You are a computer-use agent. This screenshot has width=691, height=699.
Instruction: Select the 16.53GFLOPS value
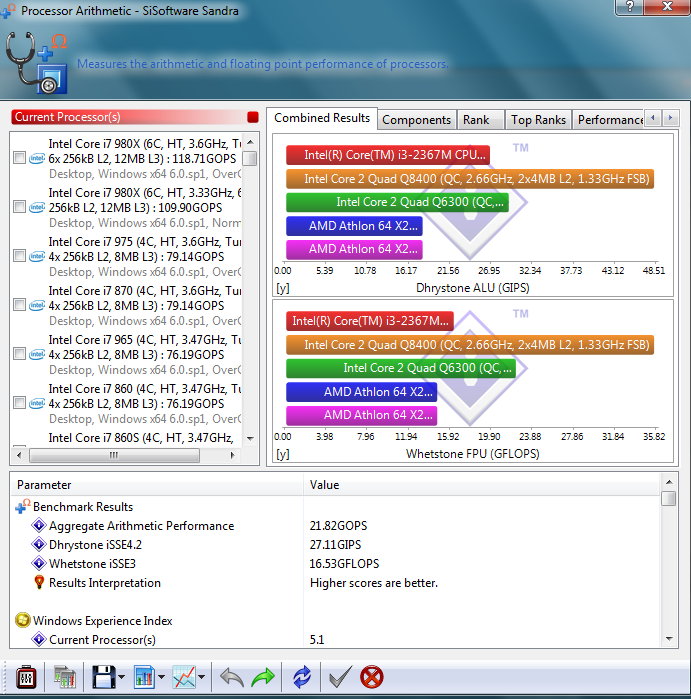tap(344, 563)
